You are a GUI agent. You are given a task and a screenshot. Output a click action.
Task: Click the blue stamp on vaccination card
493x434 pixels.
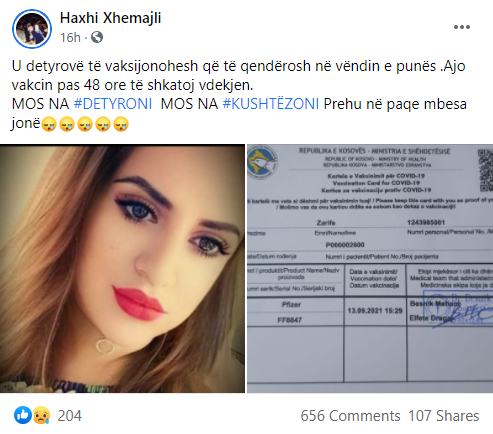tap(458, 307)
